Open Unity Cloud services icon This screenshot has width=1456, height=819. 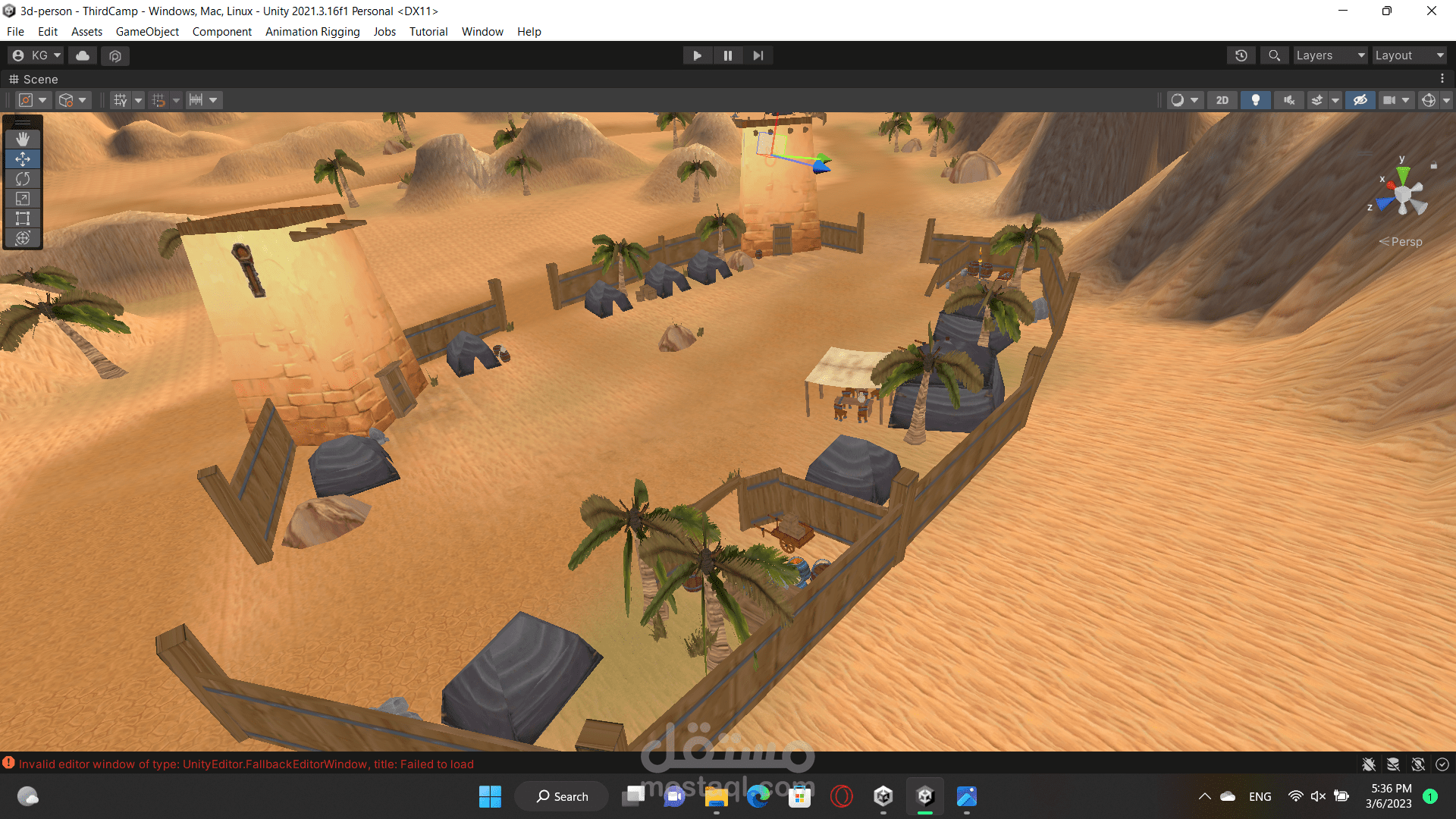(x=83, y=55)
